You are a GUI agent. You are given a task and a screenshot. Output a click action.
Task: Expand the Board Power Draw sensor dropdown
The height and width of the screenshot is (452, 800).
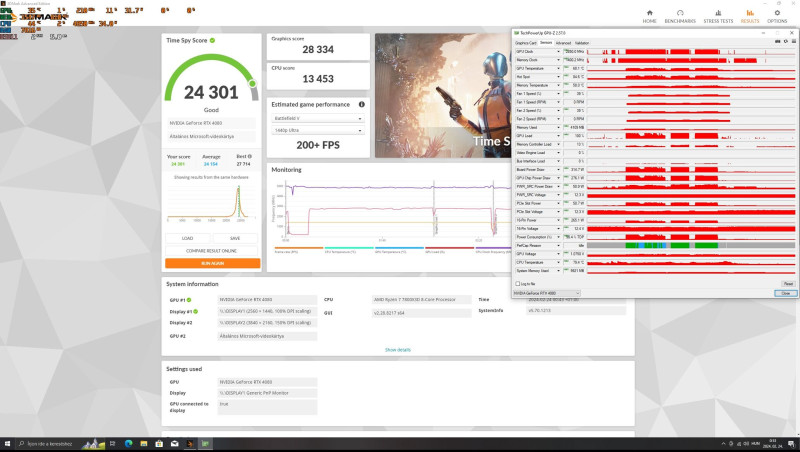558,170
